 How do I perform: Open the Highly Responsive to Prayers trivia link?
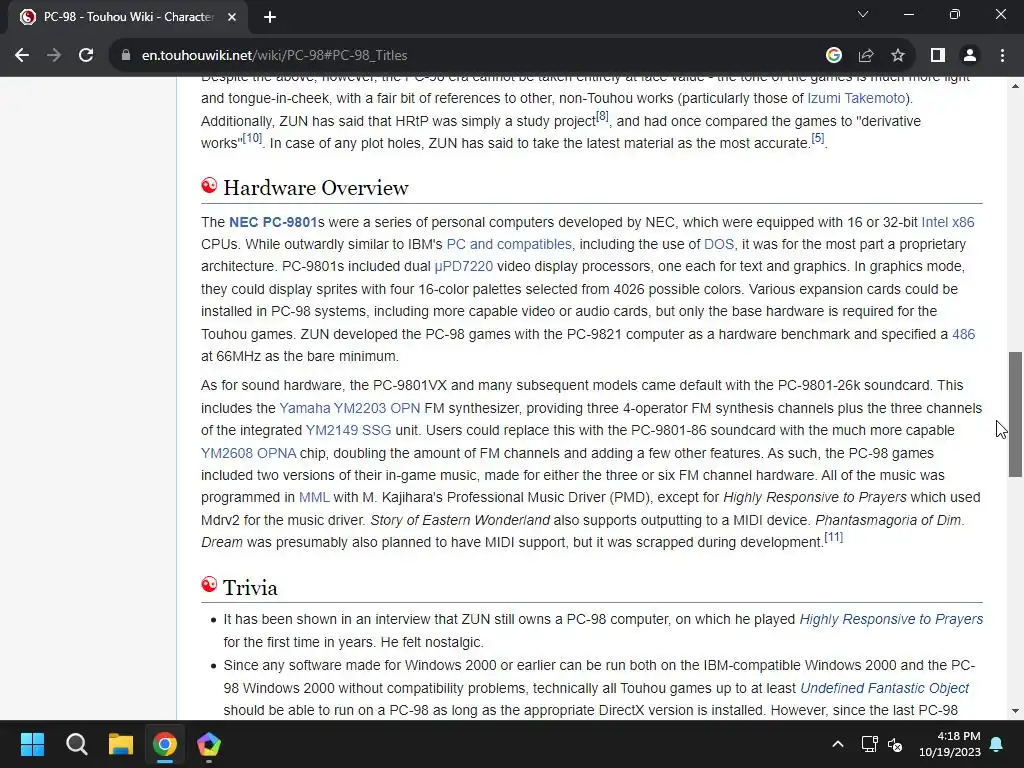(891, 619)
